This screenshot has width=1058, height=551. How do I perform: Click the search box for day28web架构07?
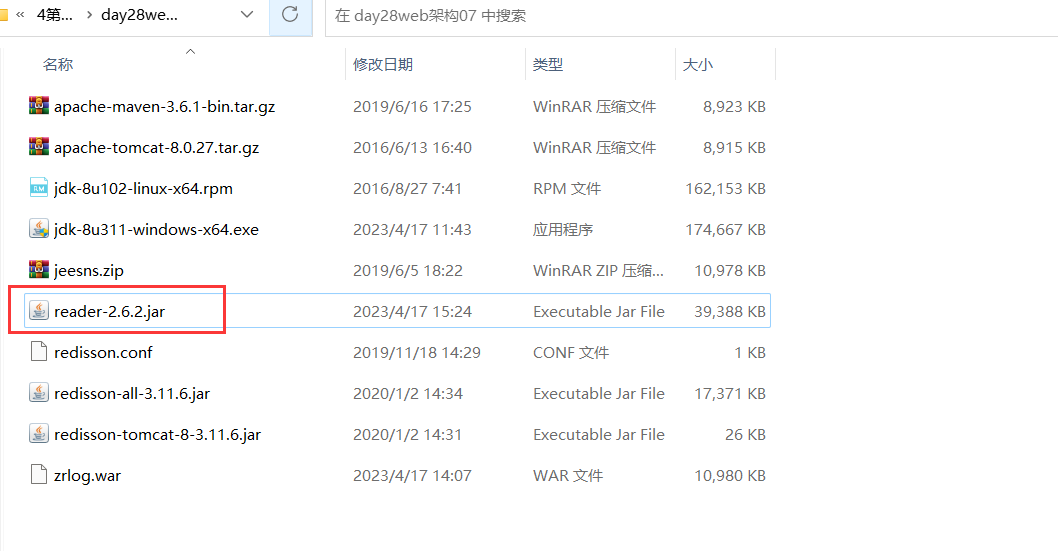tap(690, 15)
